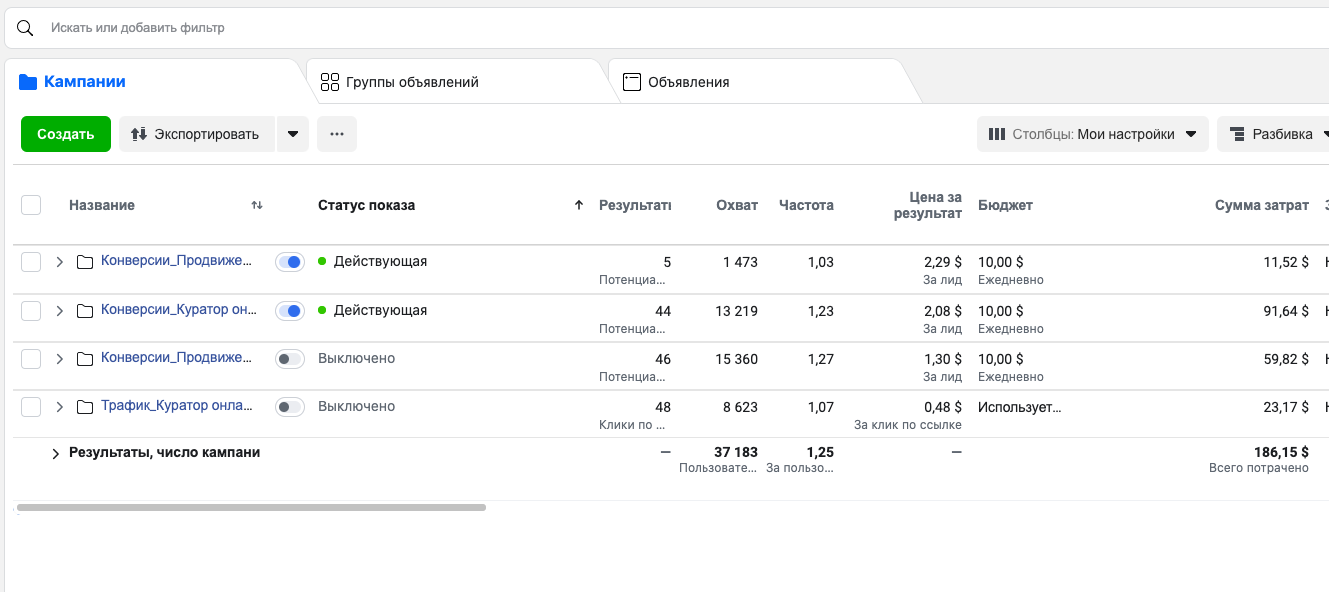1329x592 pixels.
Task: Click the name column sort arrows icon
Action: 257,205
